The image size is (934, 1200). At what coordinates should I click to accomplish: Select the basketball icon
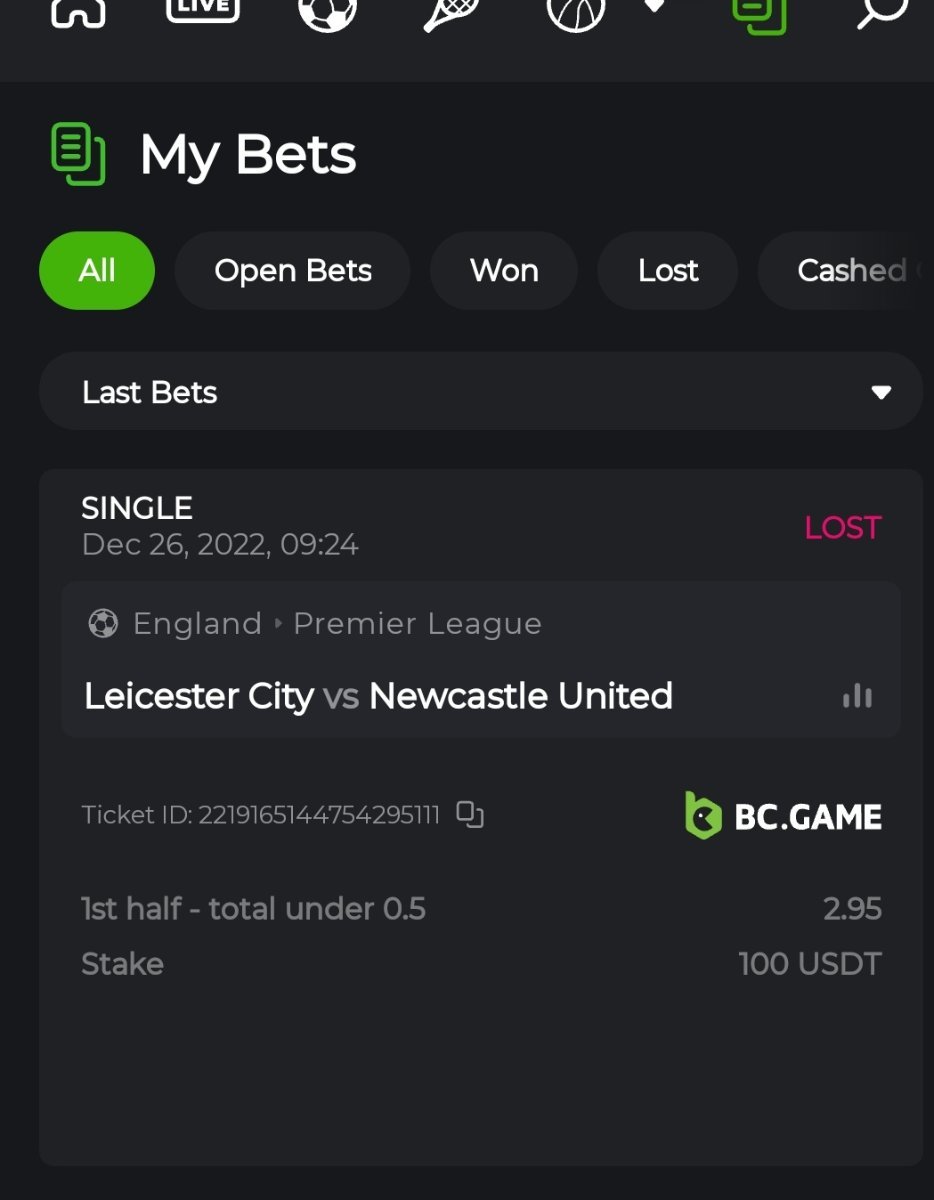pyautogui.click(x=576, y=12)
